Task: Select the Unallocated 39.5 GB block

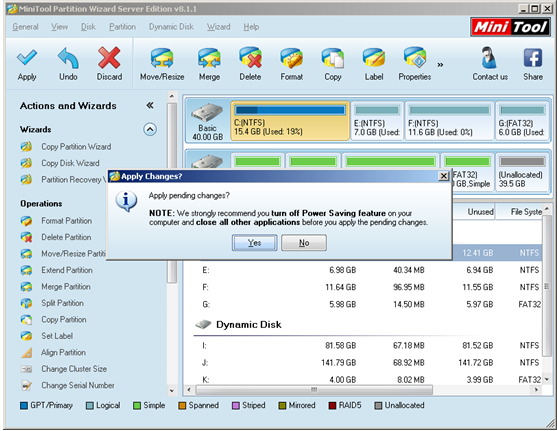Action: pyautogui.click(x=522, y=173)
